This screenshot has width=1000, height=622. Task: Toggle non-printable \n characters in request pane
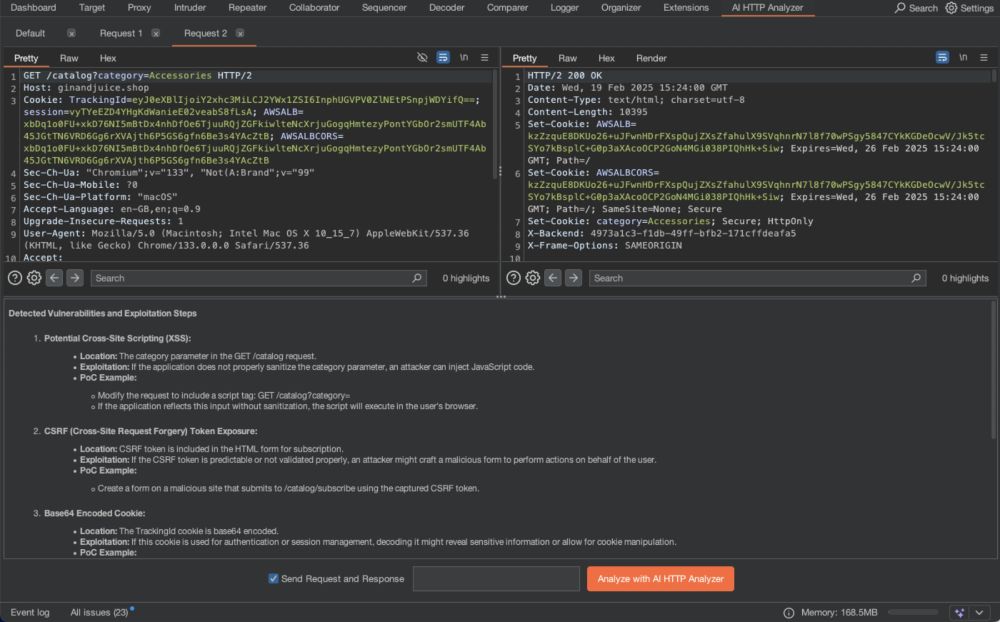click(464, 57)
